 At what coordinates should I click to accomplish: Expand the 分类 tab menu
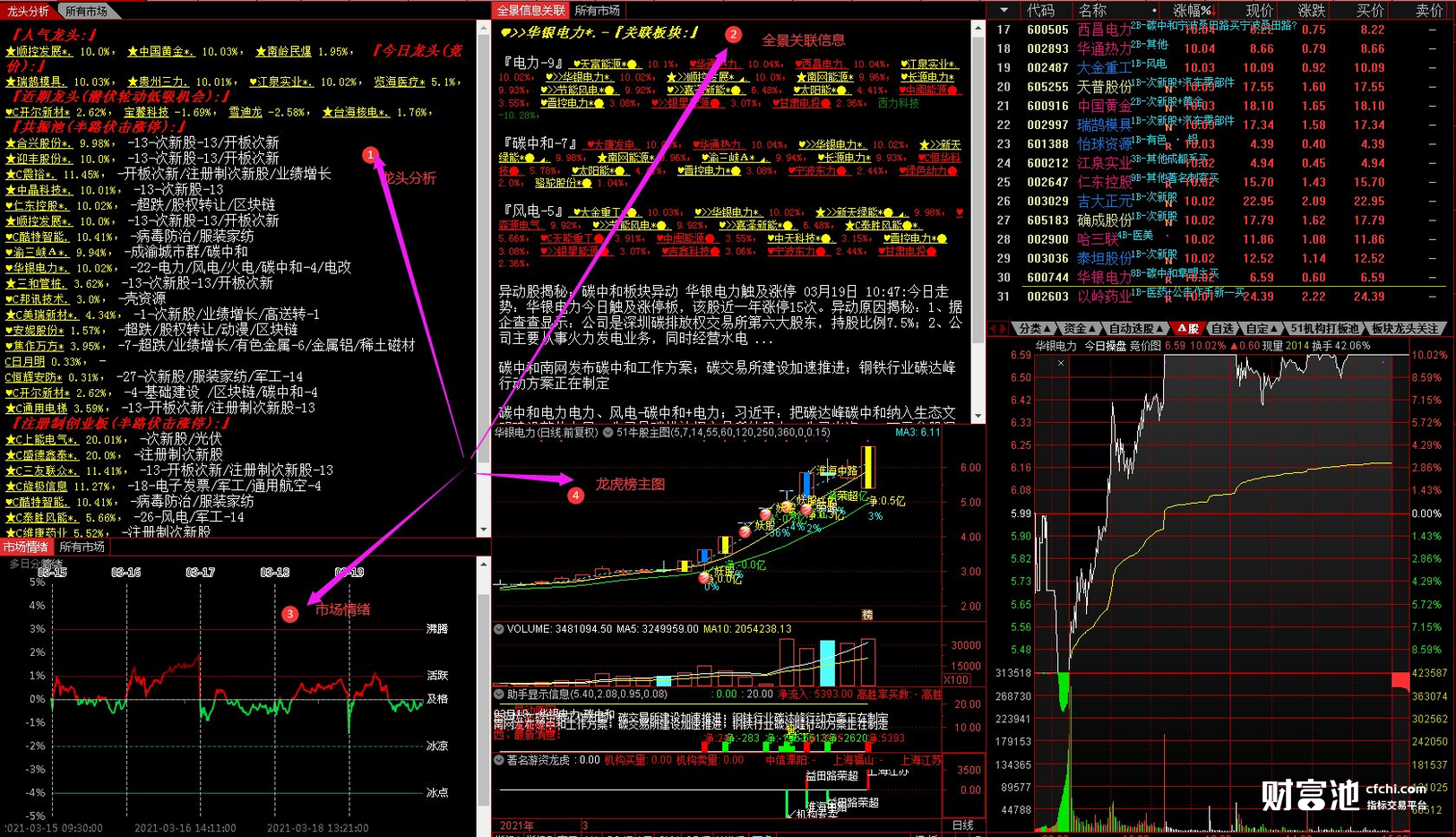coord(1035,329)
